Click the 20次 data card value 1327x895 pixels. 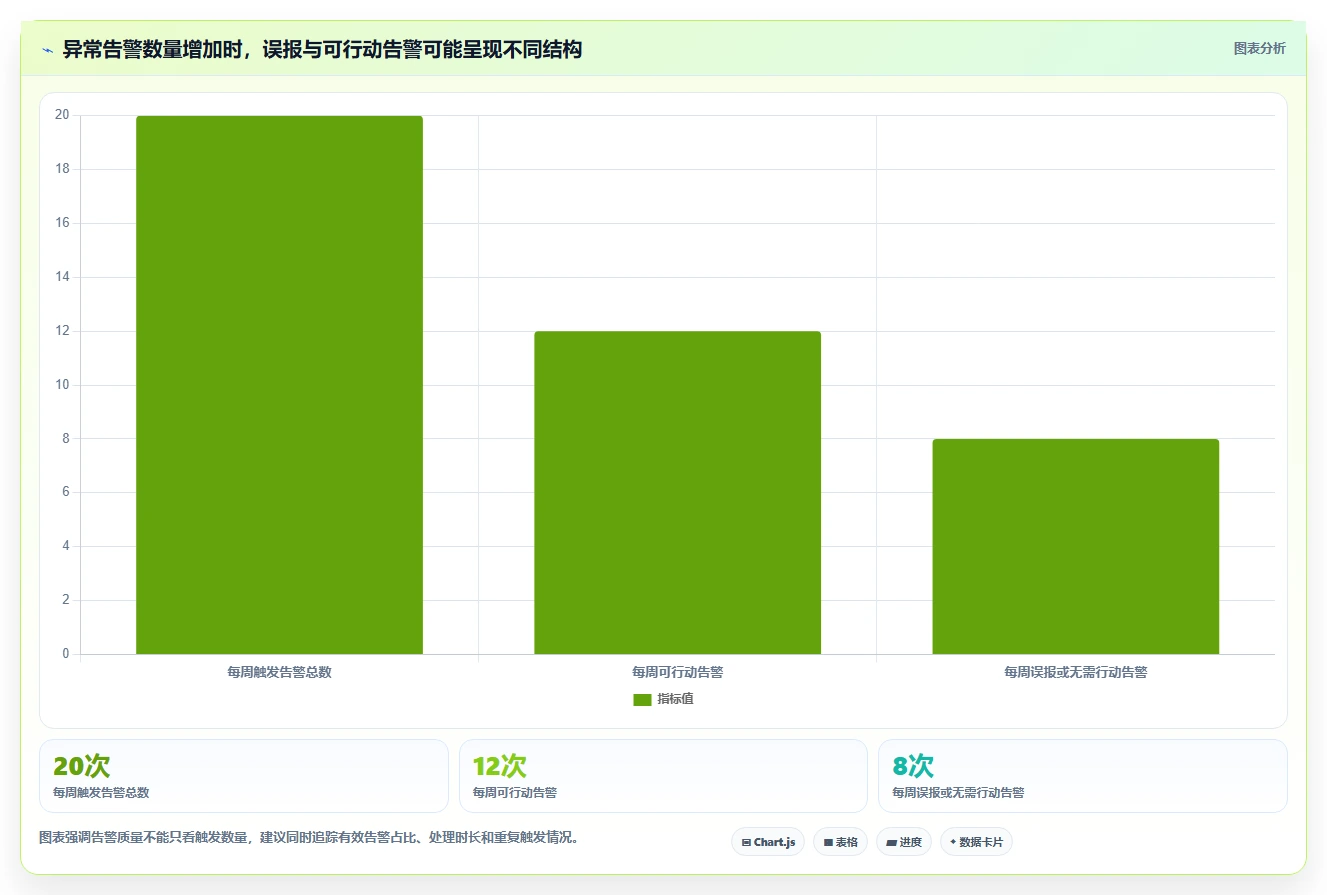[81, 766]
